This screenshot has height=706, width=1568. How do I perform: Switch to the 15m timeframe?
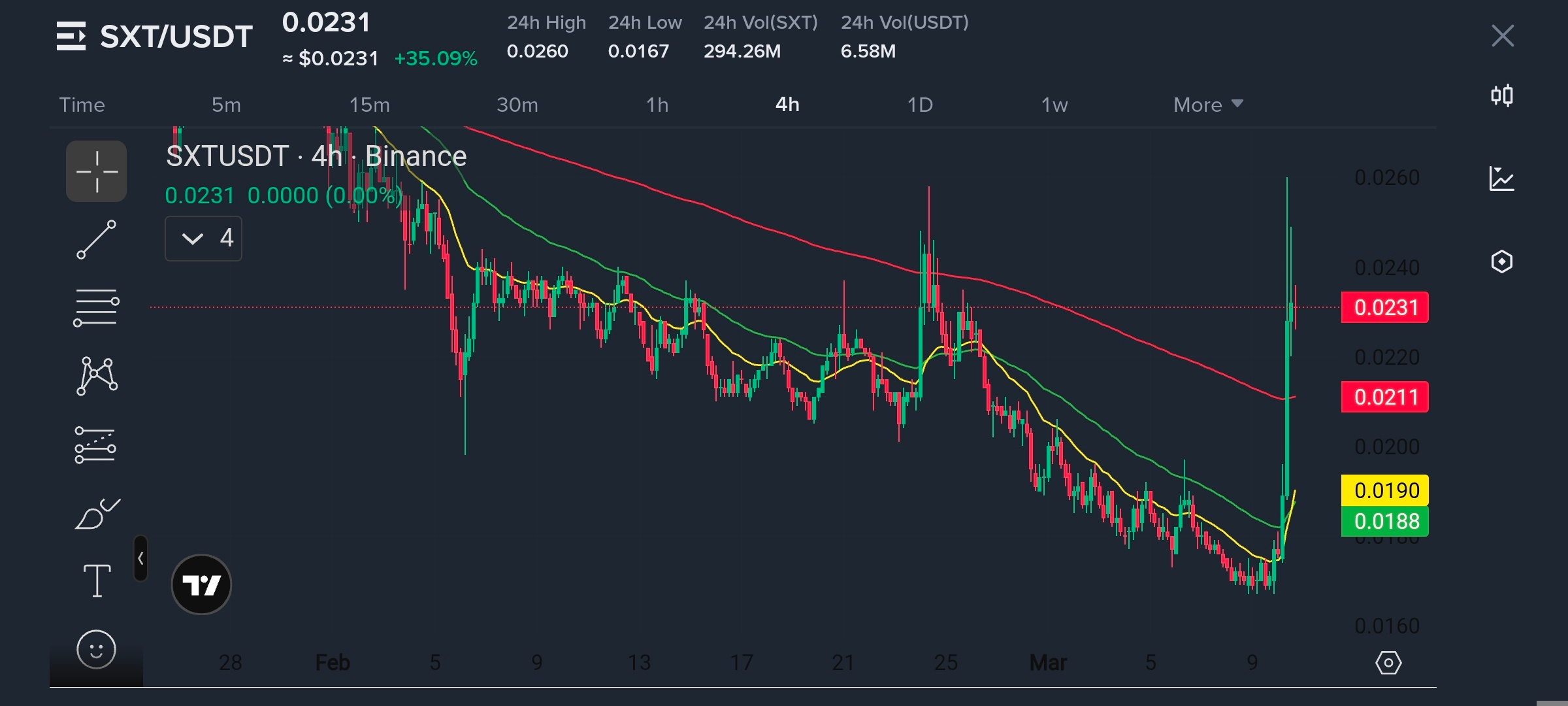click(369, 105)
